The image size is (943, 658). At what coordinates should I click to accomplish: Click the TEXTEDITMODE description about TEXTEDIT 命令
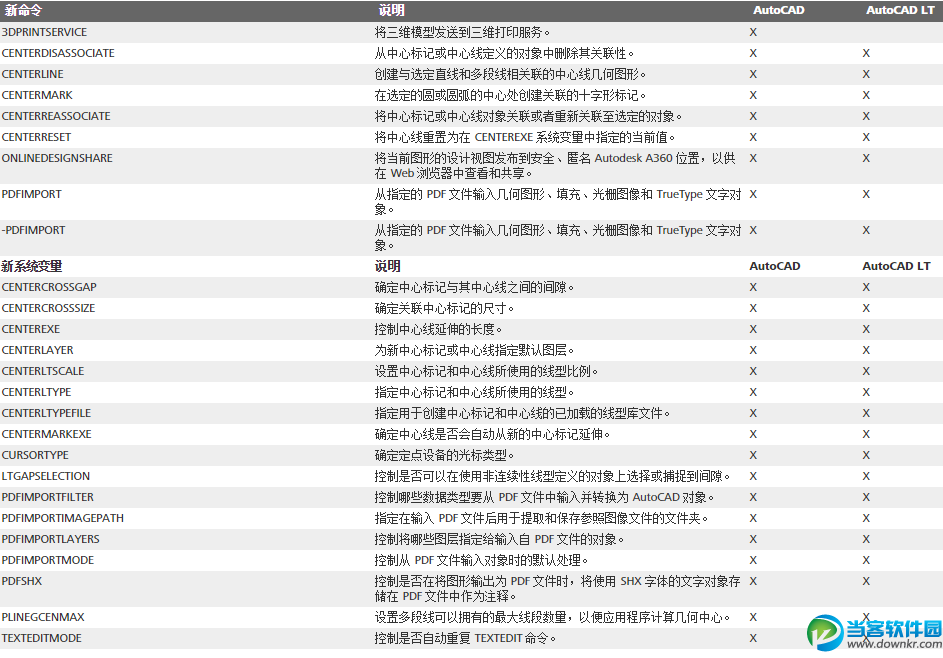pos(465,639)
